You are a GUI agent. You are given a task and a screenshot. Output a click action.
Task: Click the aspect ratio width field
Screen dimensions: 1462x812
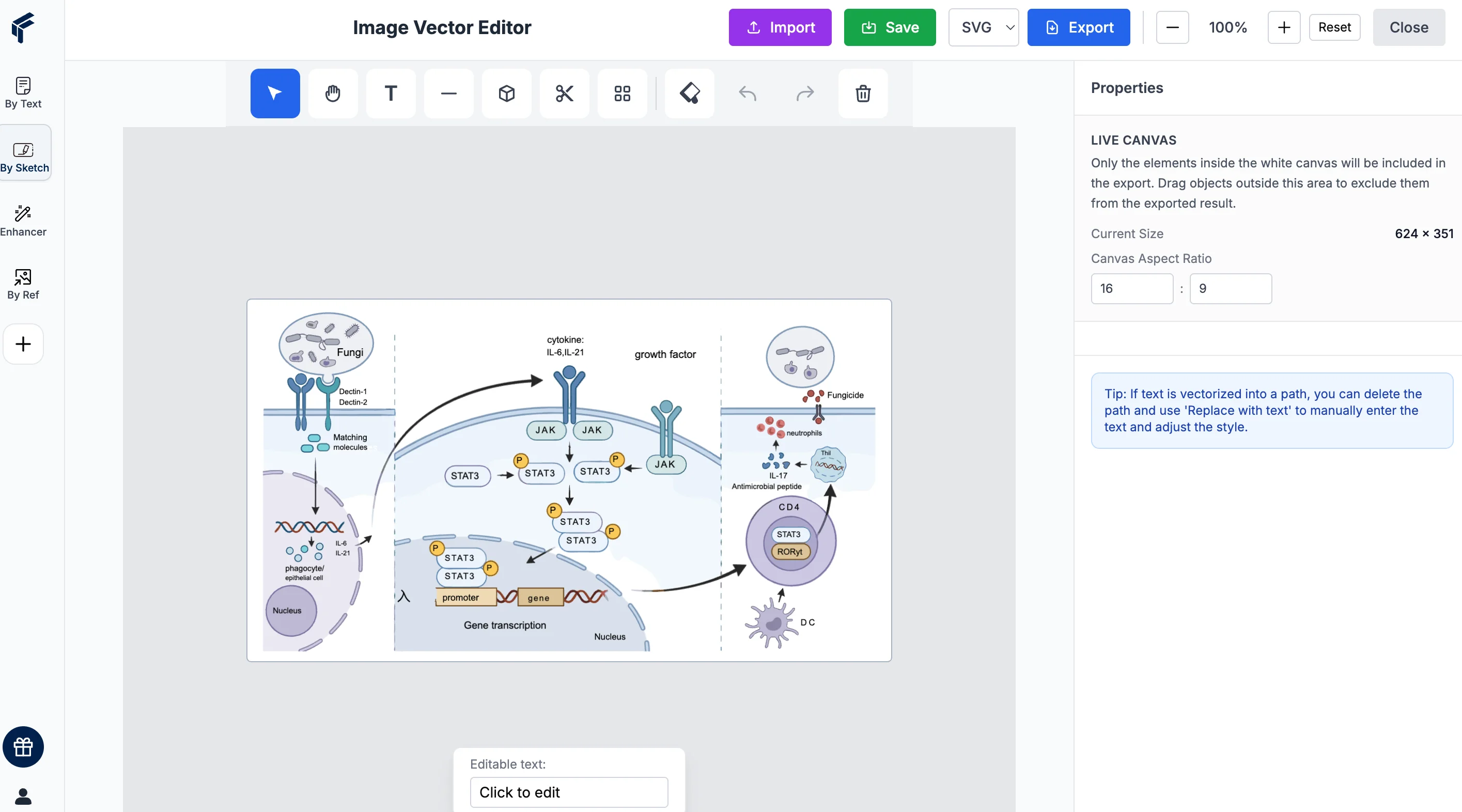[1131, 288]
